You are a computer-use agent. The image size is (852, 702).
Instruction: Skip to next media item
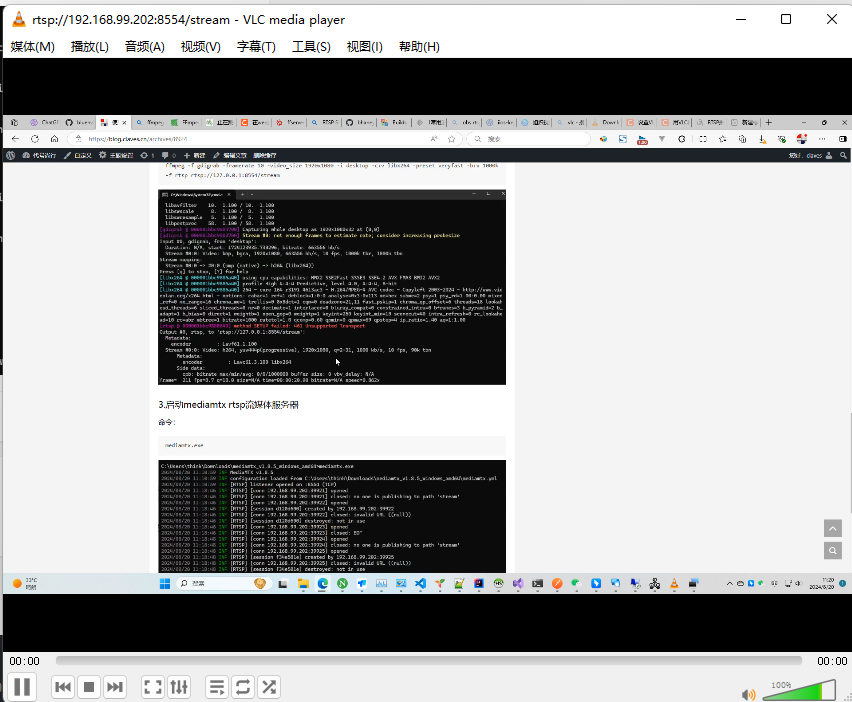coord(115,687)
